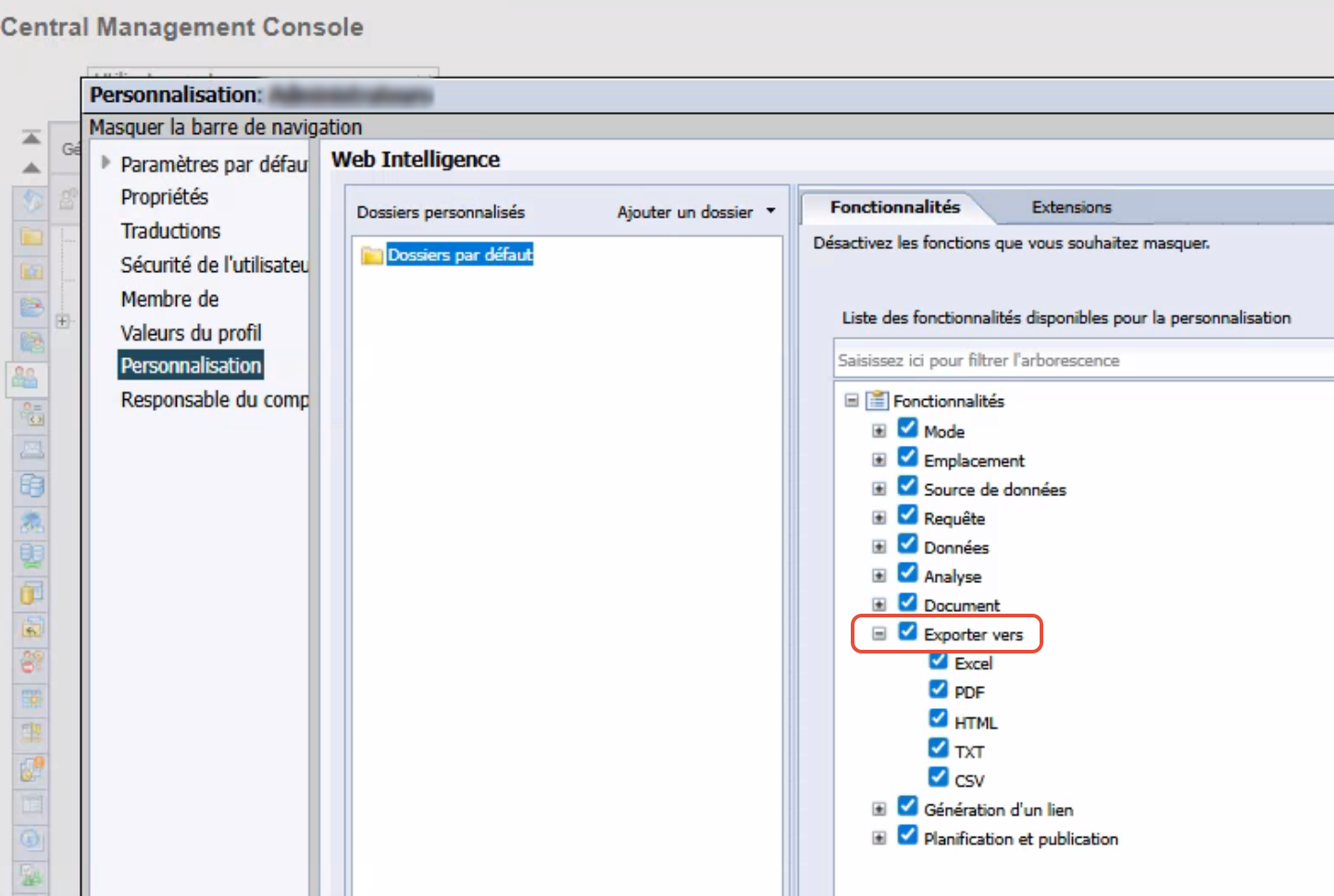The width and height of the screenshot is (1334, 896).
Task: Open the folder-with-people sidebar icon
Action: pyautogui.click(x=31, y=342)
